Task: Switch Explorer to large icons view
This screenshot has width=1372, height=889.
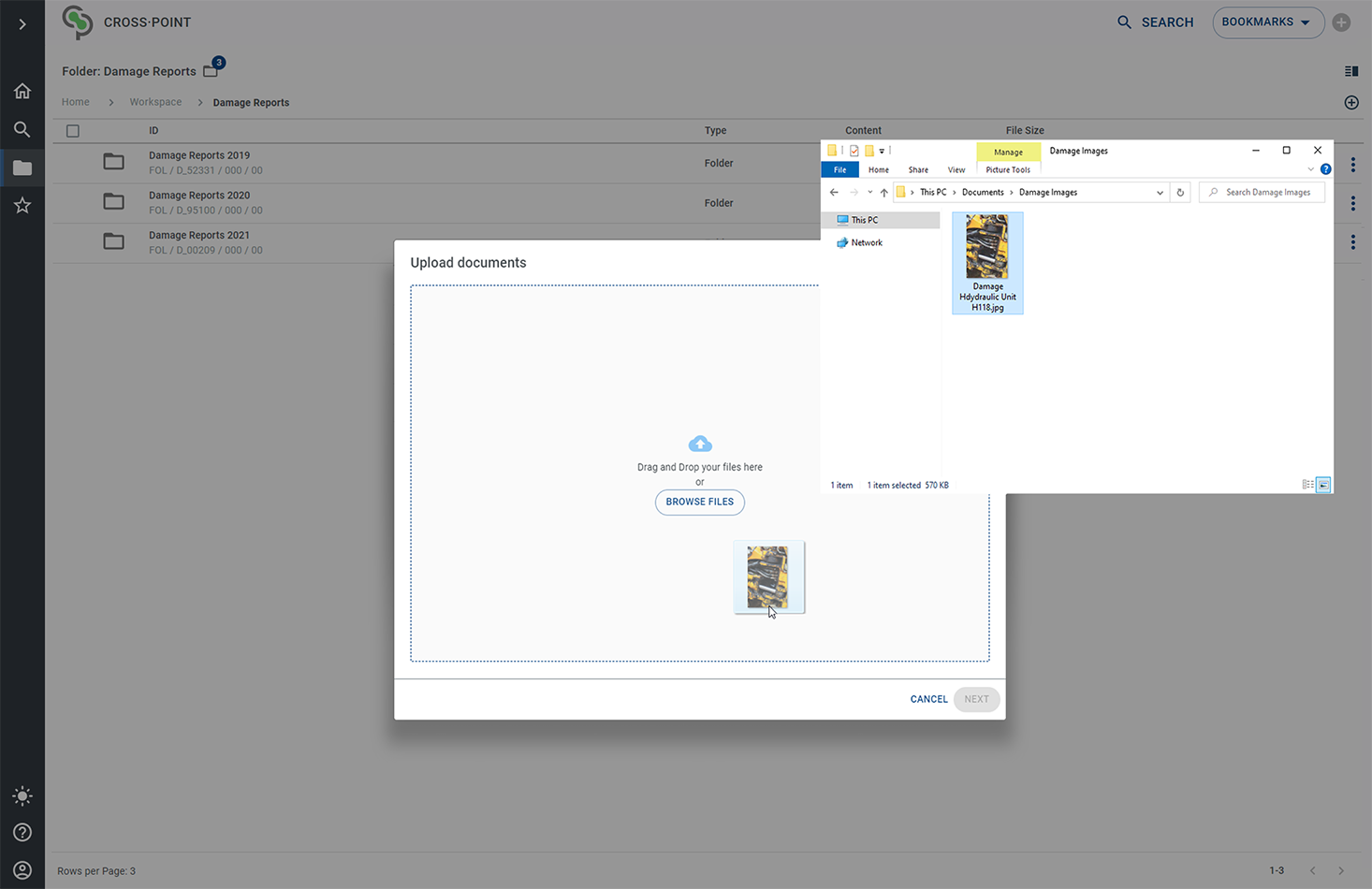Action: (1323, 485)
